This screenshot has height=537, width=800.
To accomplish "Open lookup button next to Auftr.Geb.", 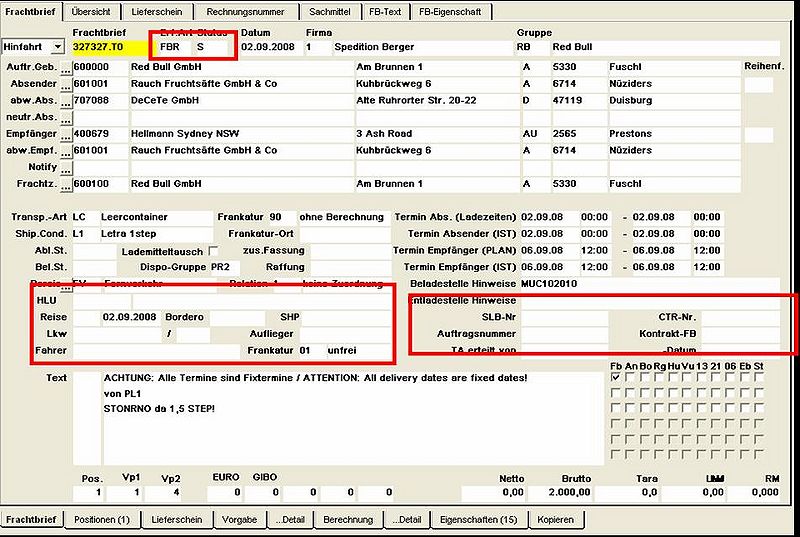I will coord(66,68).
